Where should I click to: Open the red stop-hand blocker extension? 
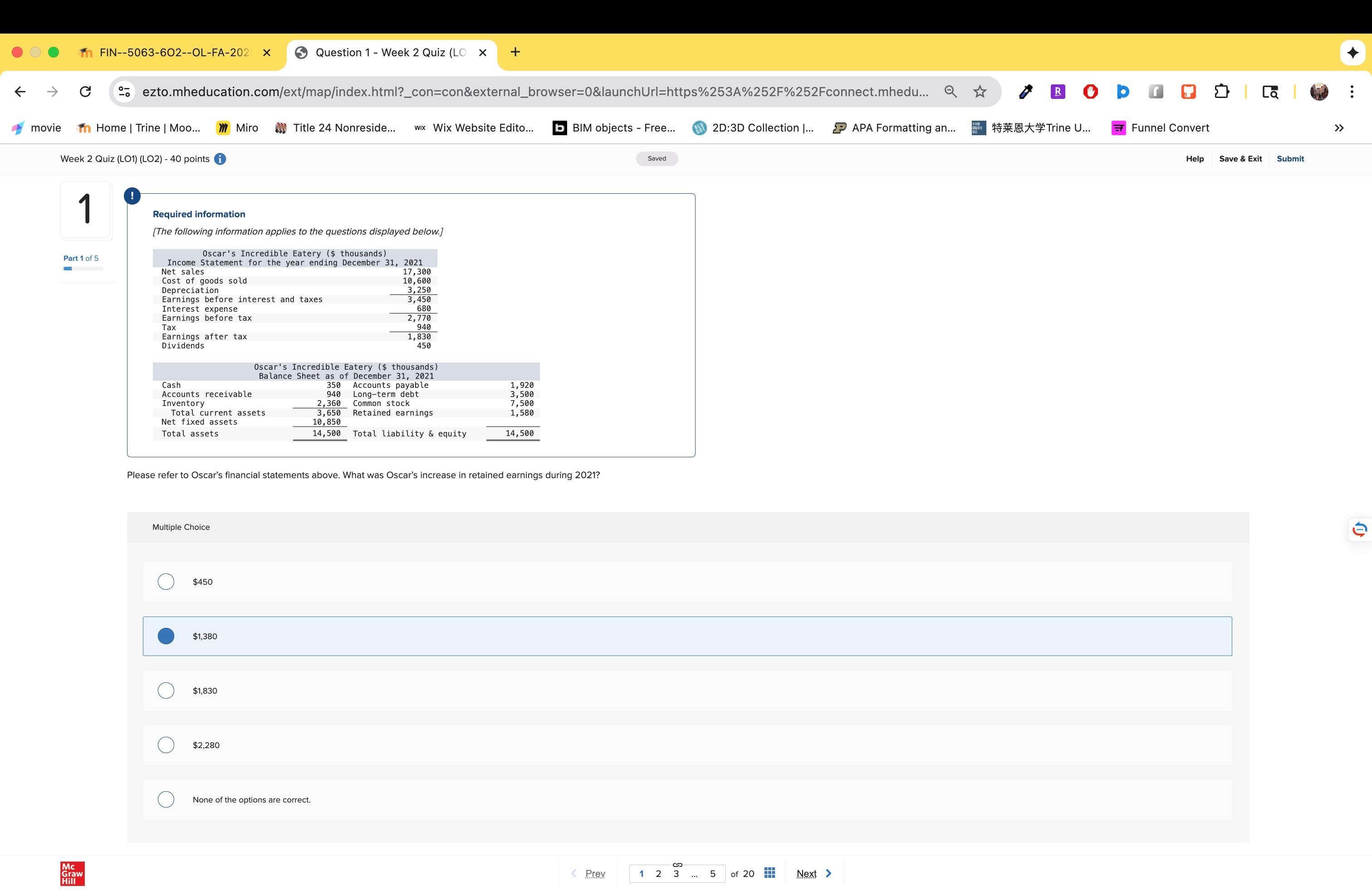pyautogui.click(x=1090, y=92)
